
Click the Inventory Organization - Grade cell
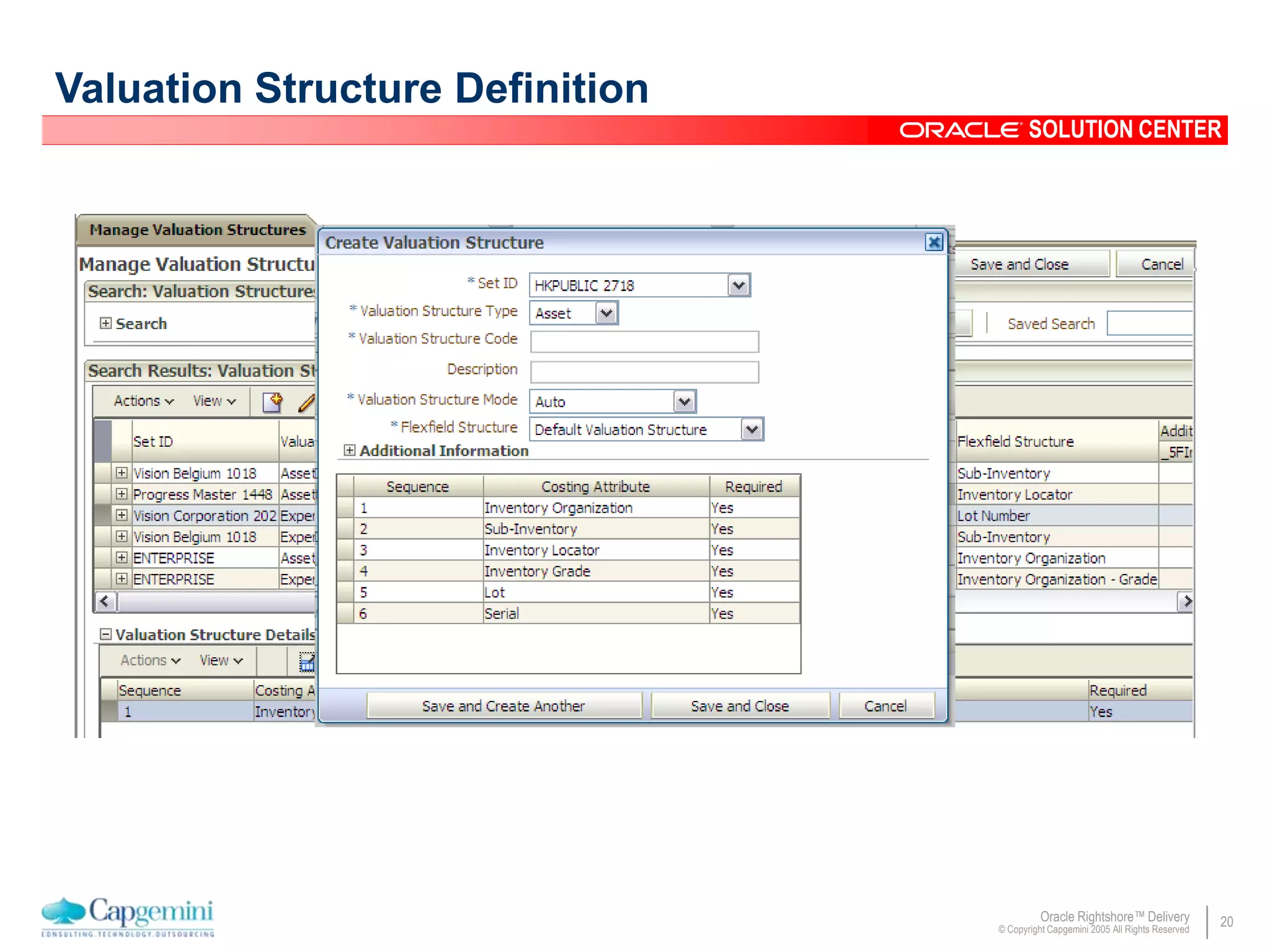(1057, 579)
